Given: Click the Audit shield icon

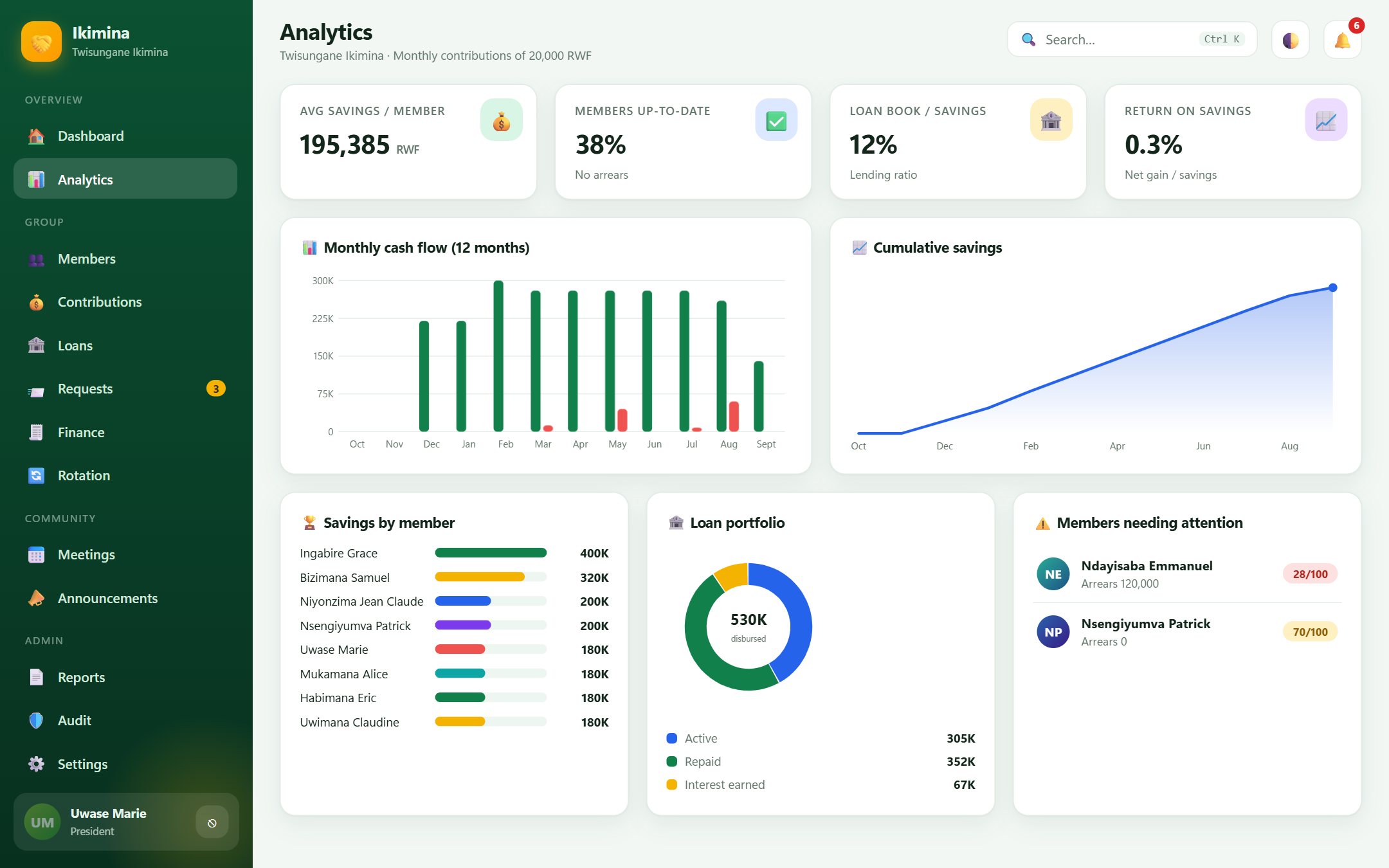Looking at the screenshot, I should pyautogui.click(x=37, y=721).
